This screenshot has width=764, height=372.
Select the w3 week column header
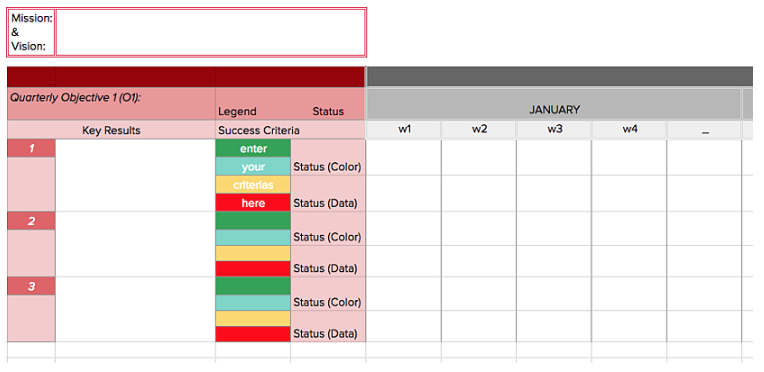point(554,130)
